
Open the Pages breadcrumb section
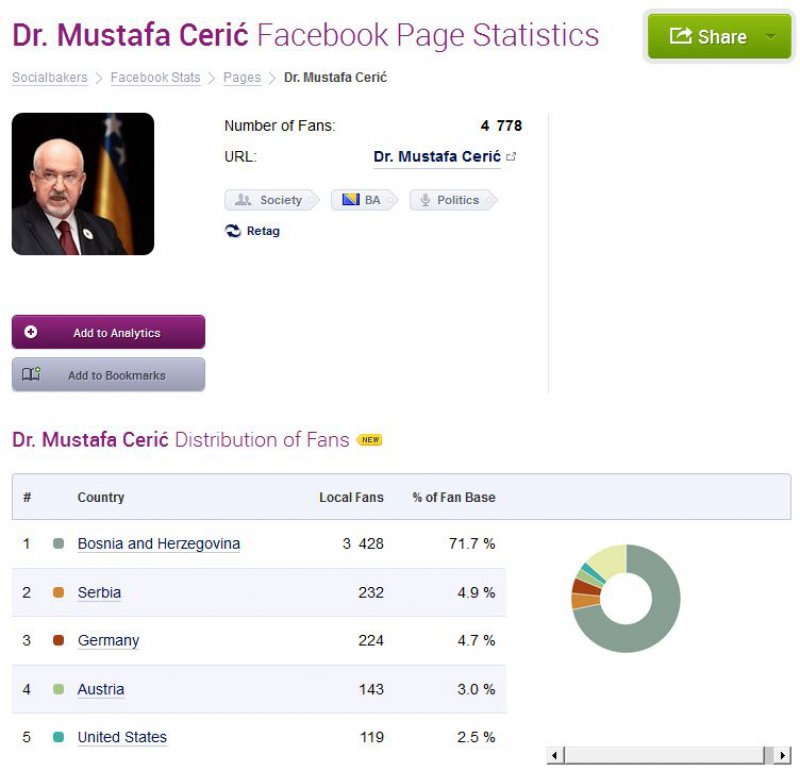(242, 77)
